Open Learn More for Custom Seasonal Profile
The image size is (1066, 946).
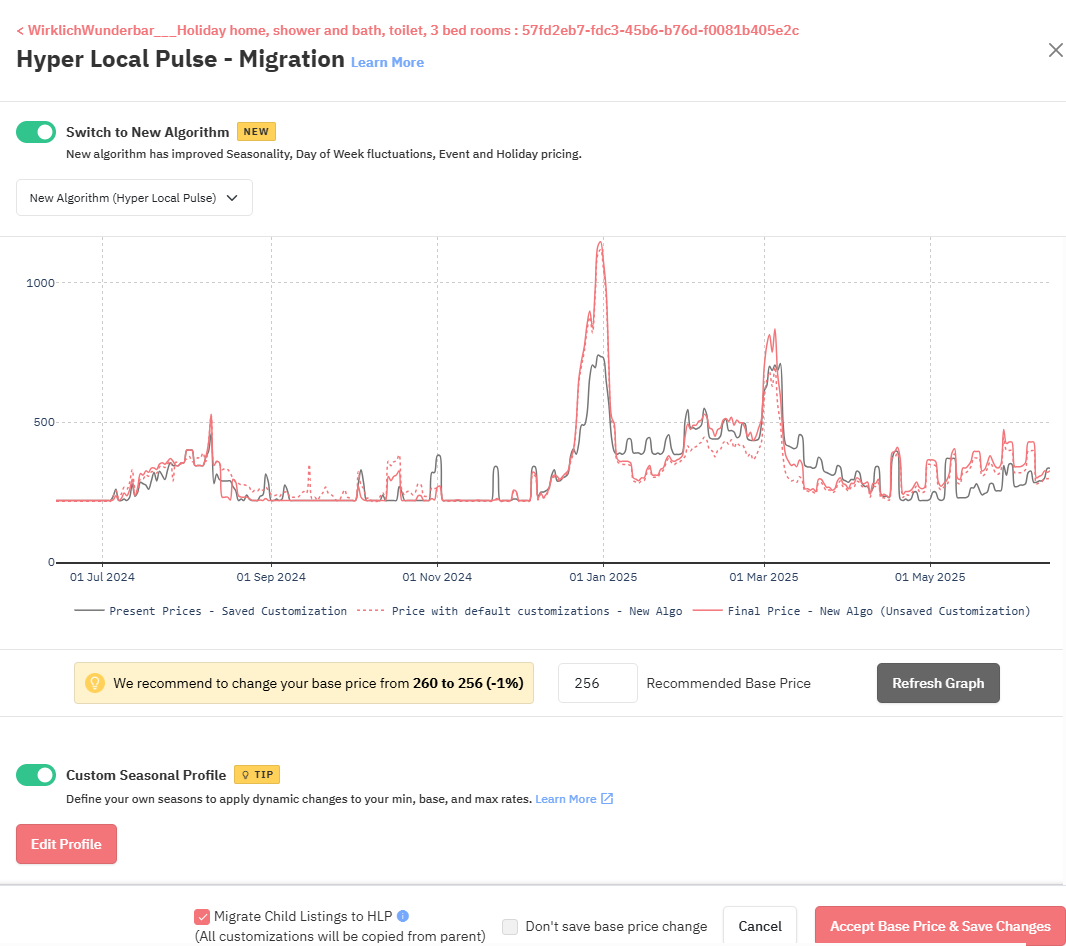(x=567, y=798)
